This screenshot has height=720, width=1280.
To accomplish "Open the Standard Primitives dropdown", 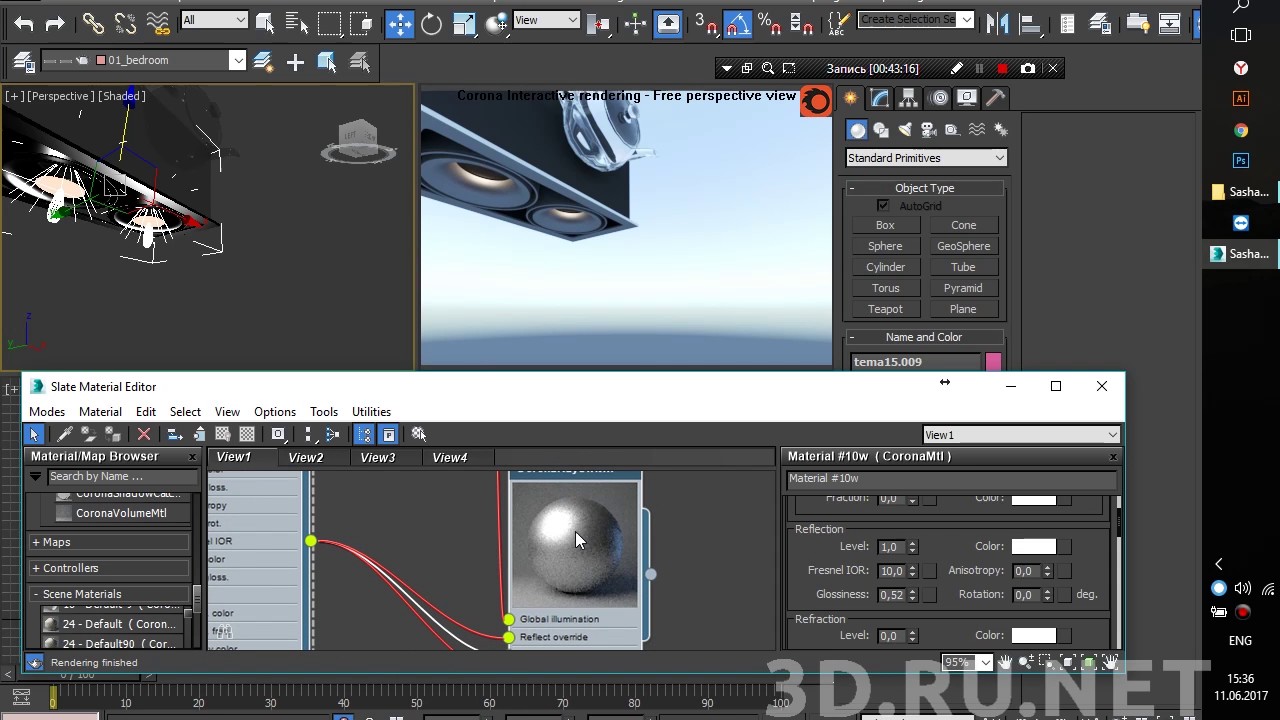I will tap(926, 158).
